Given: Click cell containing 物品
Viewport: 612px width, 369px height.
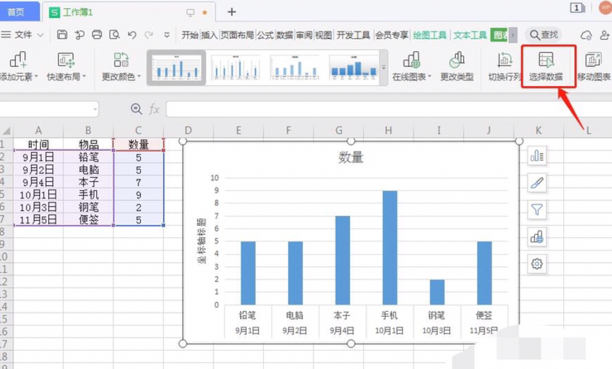Looking at the screenshot, I should tap(88, 144).
